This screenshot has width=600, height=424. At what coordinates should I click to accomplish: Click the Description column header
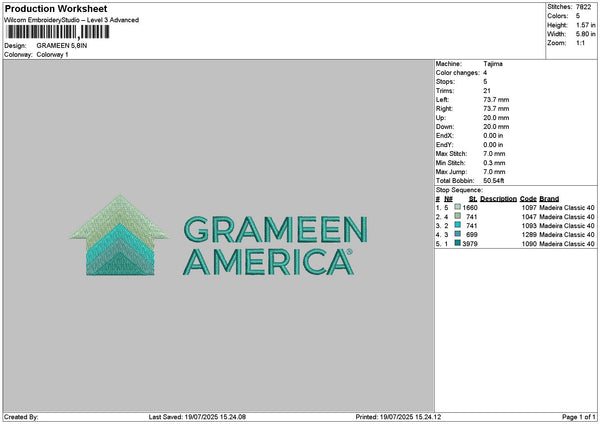[499, 199]
